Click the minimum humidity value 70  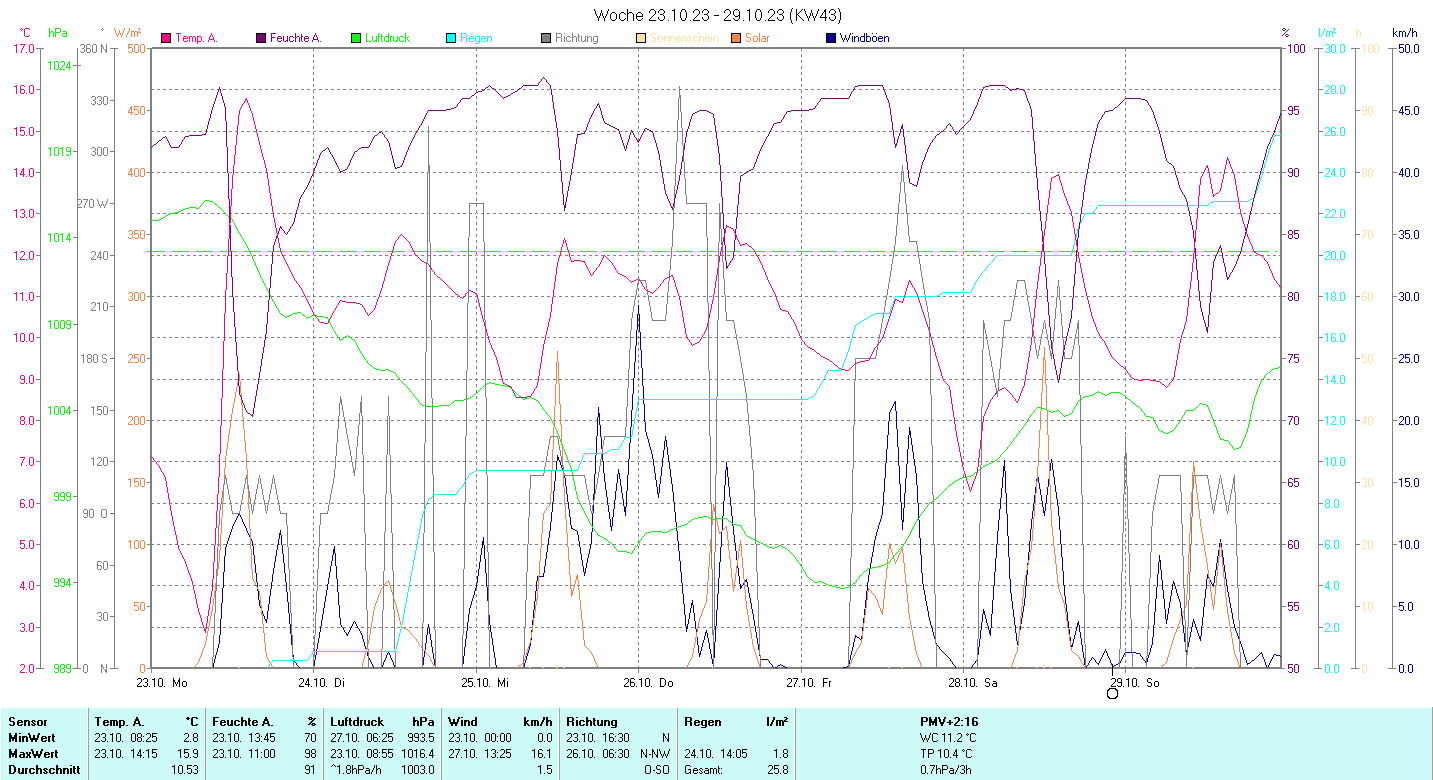point(311,738)
